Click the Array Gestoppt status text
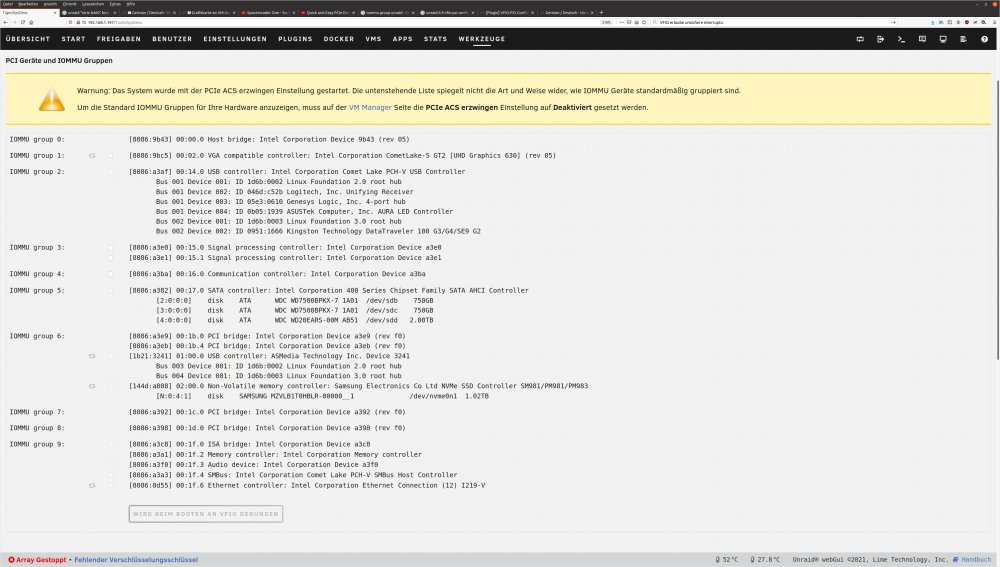Screen dimensions: 1000x567 (x=41, y=560)
